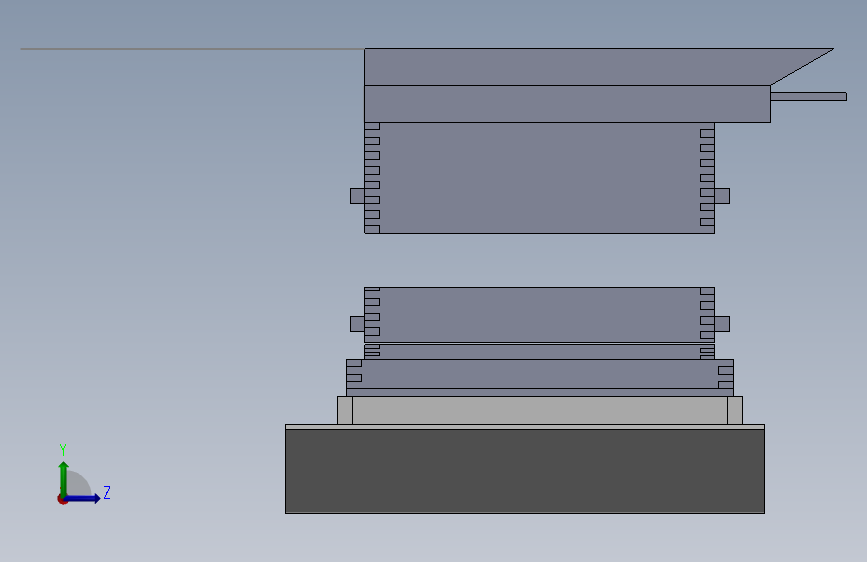Select the right side tab on the upper block

[x=722, y=196]
